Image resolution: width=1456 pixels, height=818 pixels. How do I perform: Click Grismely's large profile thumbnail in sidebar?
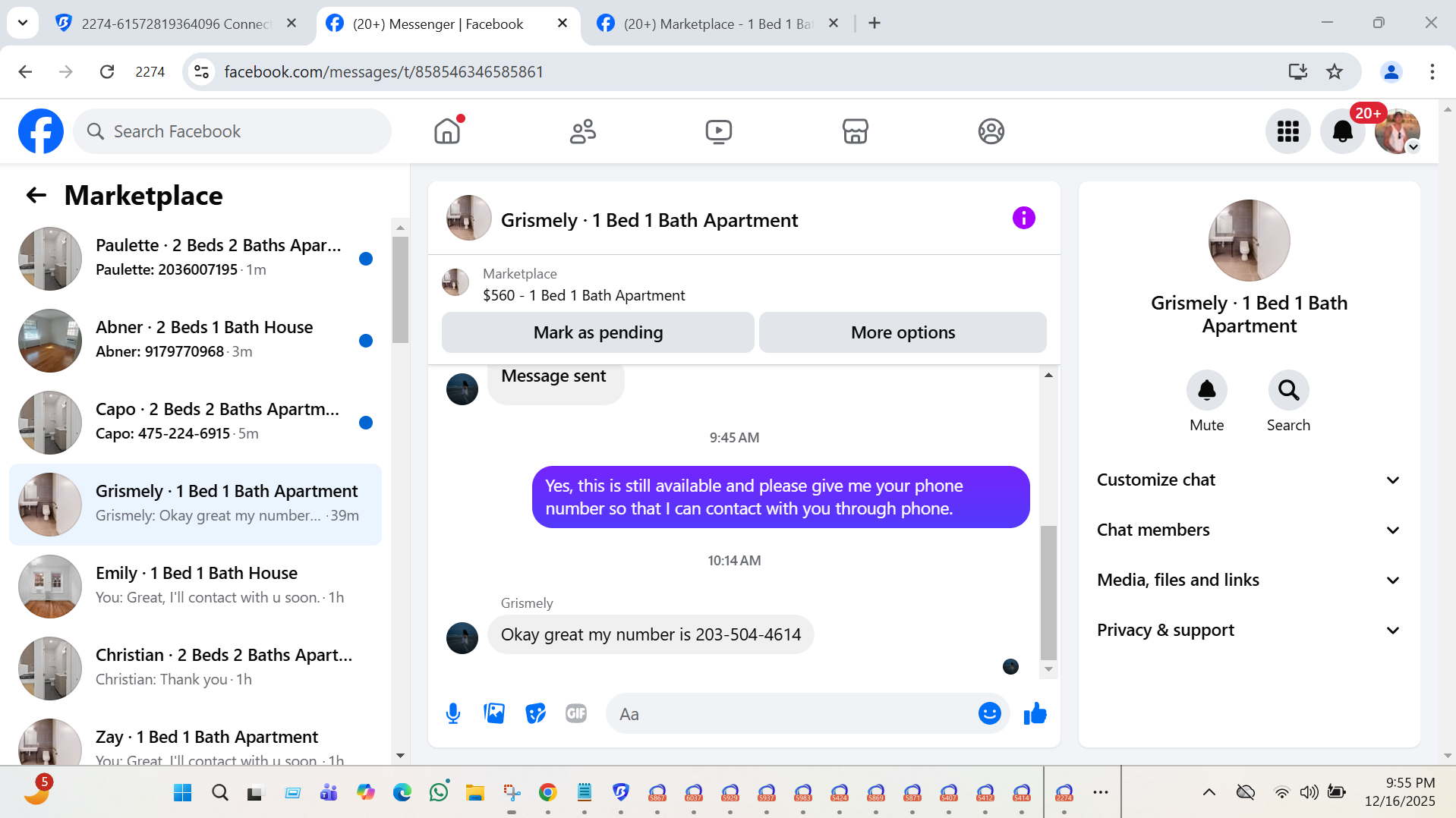coord(1249,241)
